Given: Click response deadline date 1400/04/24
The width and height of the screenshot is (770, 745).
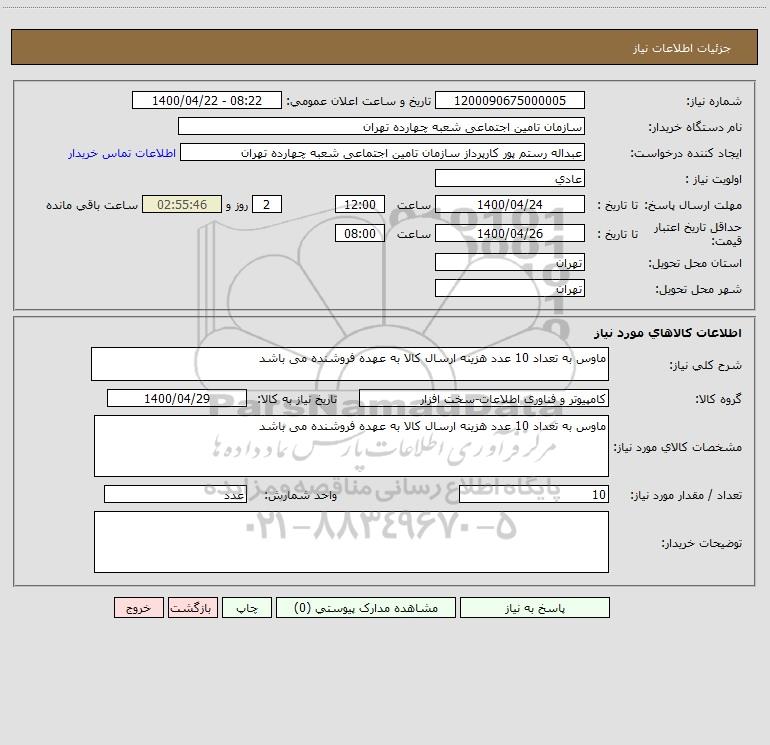Looking at the screenshot, I should (510, 204).
